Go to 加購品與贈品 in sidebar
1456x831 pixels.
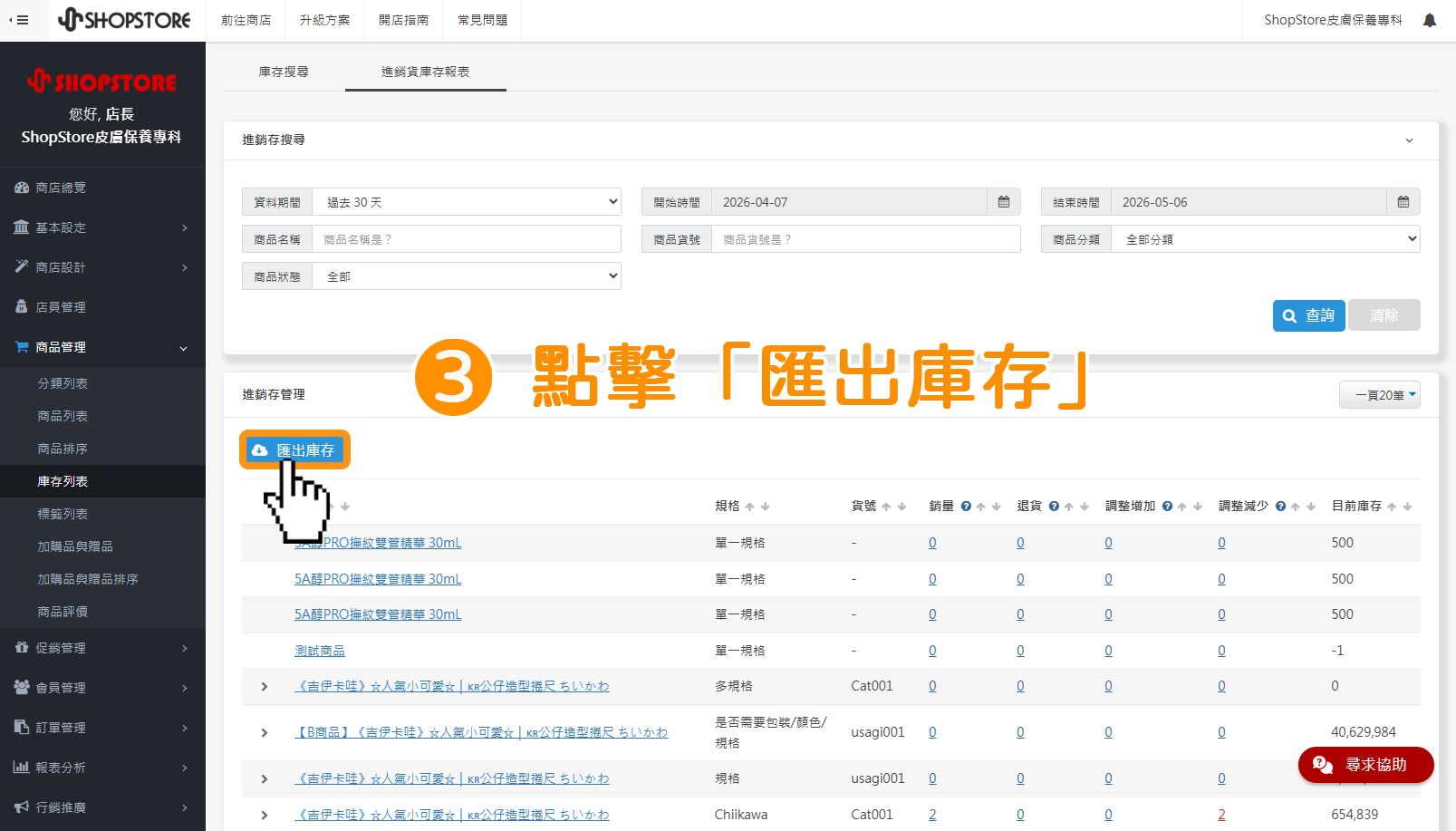pyautogui.click(x=102, y=546)
